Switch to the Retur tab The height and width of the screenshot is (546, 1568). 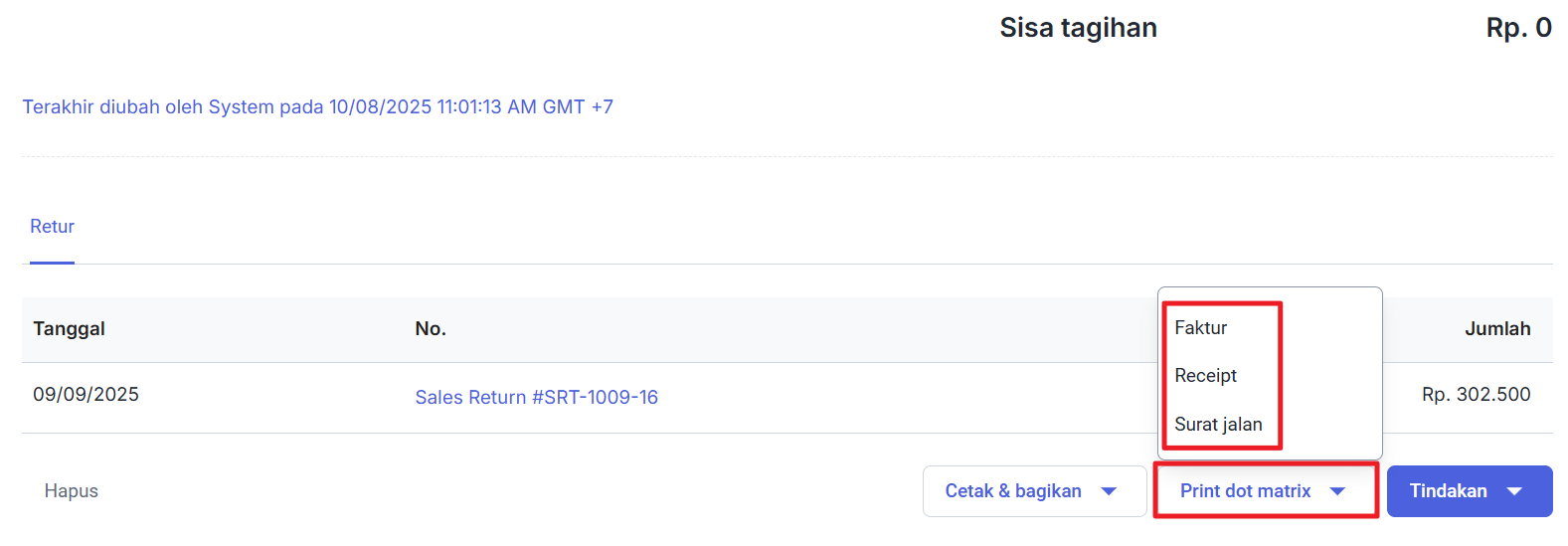[x=52, y=227]
